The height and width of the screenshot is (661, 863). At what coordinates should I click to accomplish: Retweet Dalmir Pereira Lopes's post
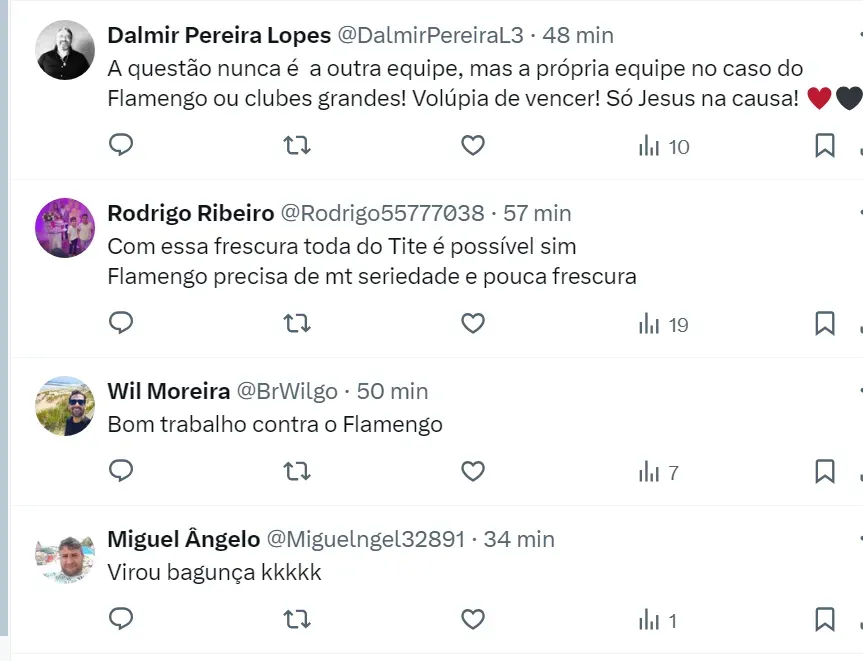pos(297,146)
